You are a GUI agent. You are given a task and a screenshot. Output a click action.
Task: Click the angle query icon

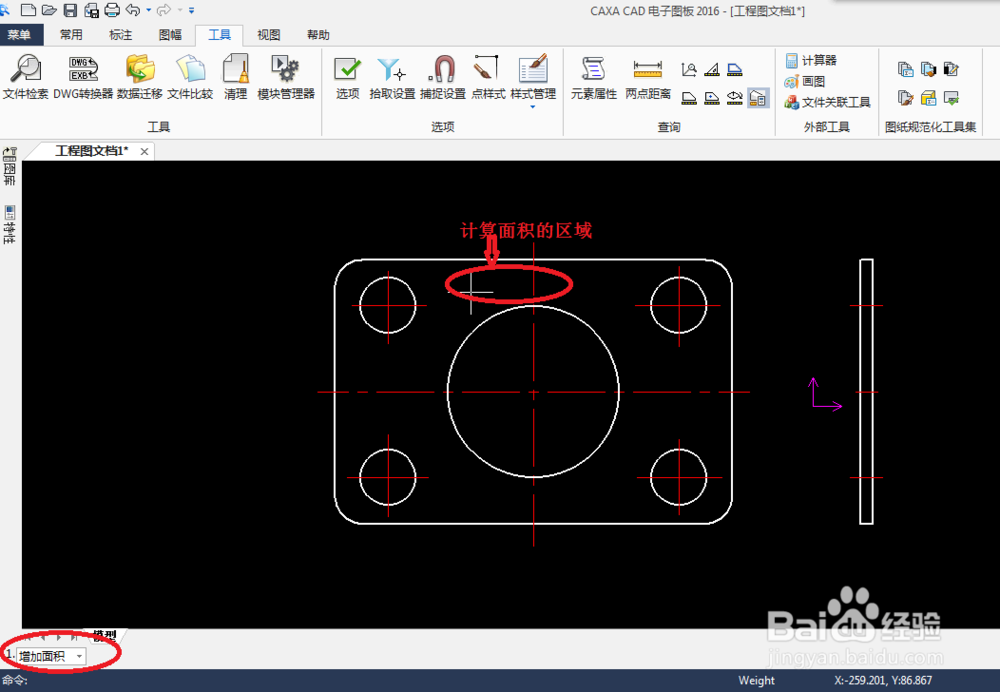point(712,69)
